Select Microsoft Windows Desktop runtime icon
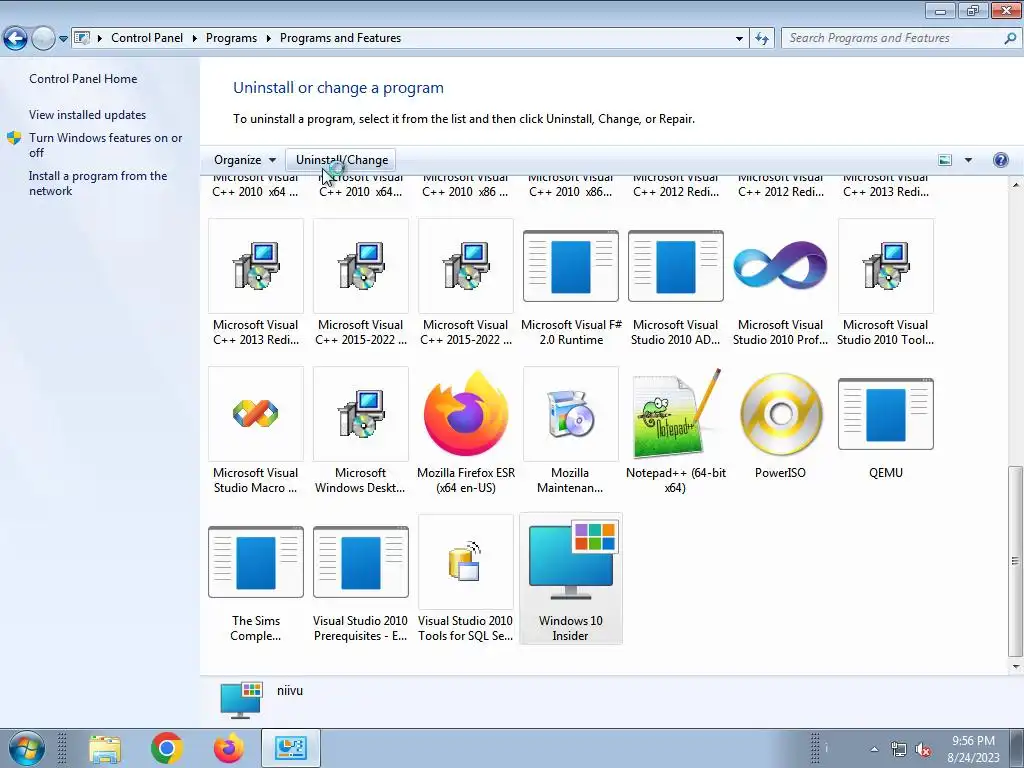The height and width of the screenshot is (768, 1024). tap(360, 413)
